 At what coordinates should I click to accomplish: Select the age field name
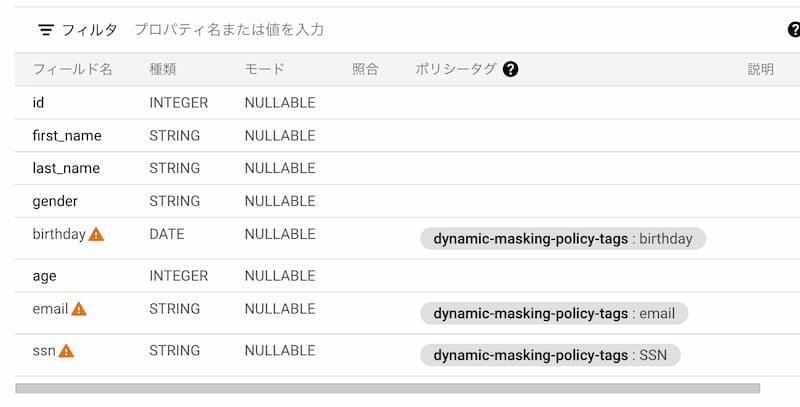[44, 276]
